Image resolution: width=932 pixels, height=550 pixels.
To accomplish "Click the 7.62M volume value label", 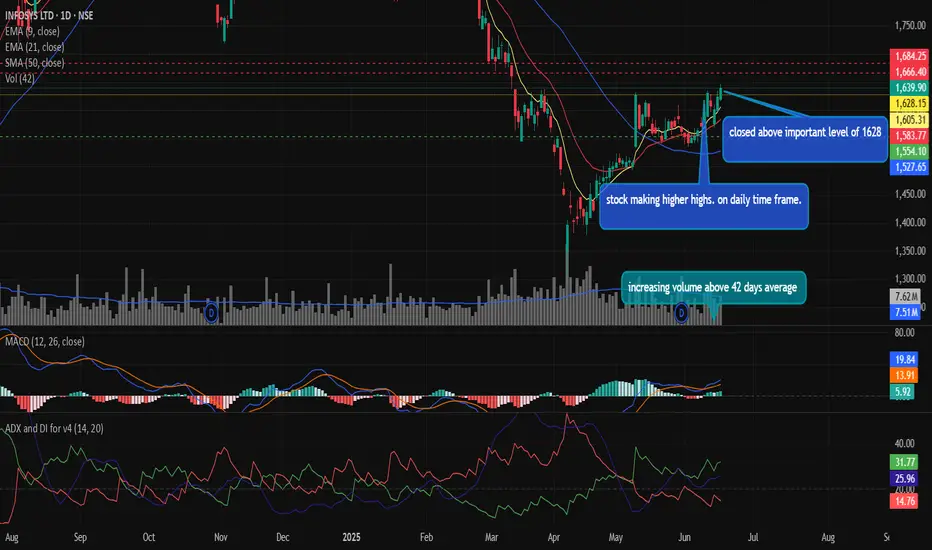I will pyautogui.click(x=906, y=296).
